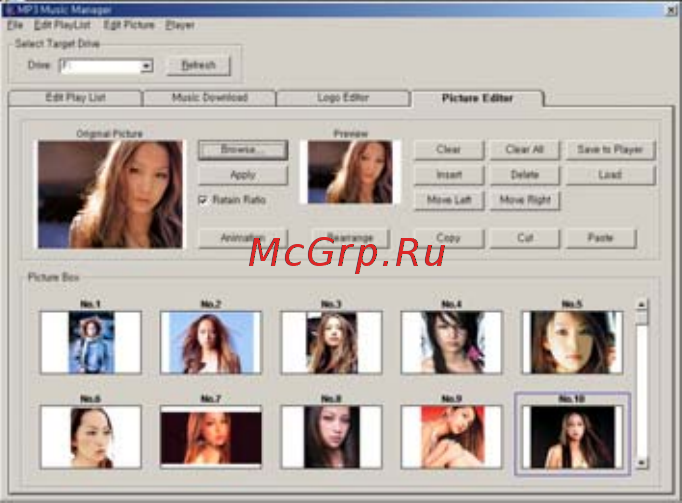The image size is (682, 503).
Task: Open the Player menu
Action: click(x=180, y=25)
